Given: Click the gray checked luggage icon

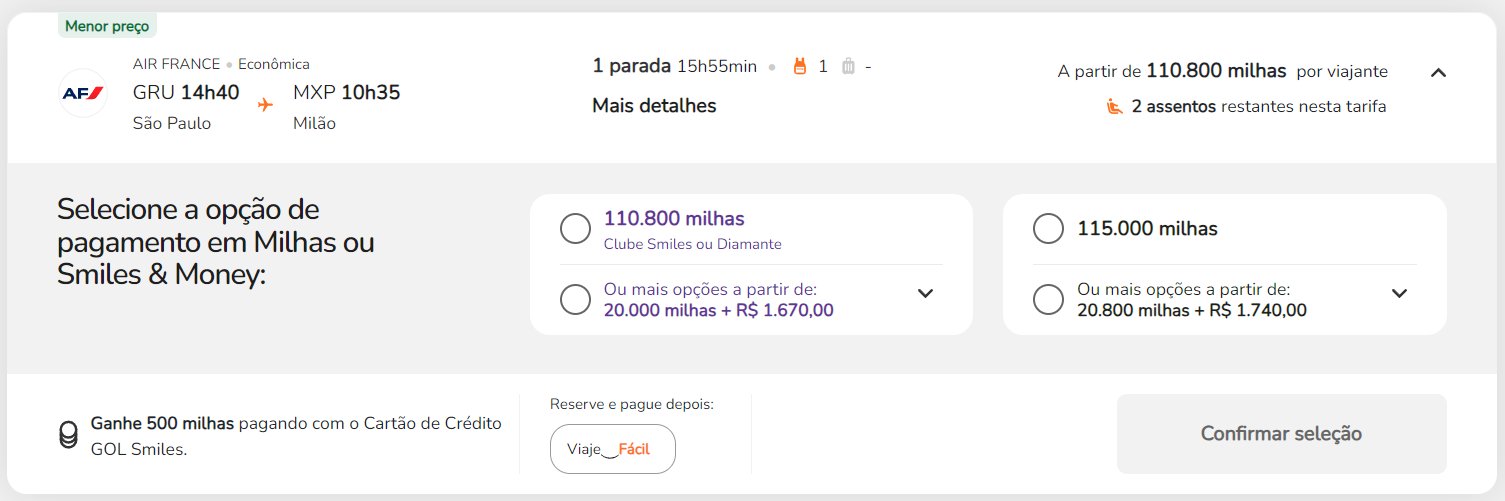Looking at the screenshot, I should point(848,67).
